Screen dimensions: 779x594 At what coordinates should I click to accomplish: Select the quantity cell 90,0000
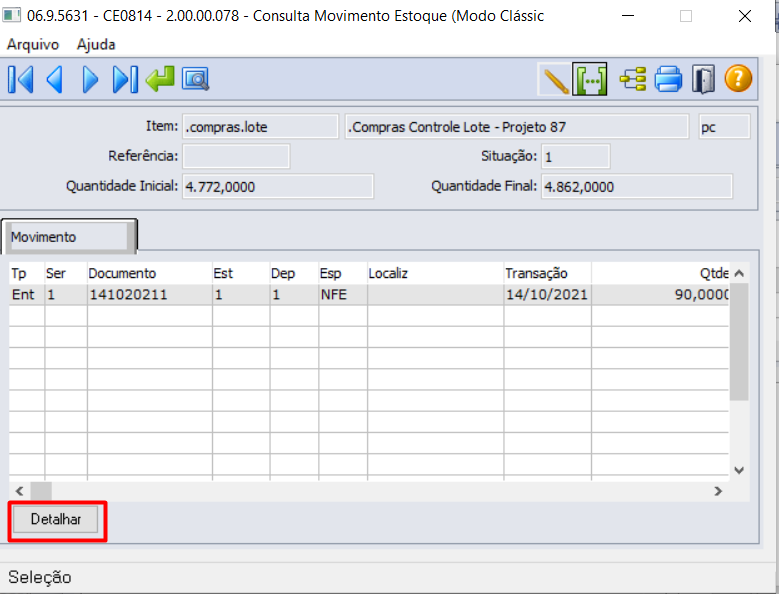[660, 295]
